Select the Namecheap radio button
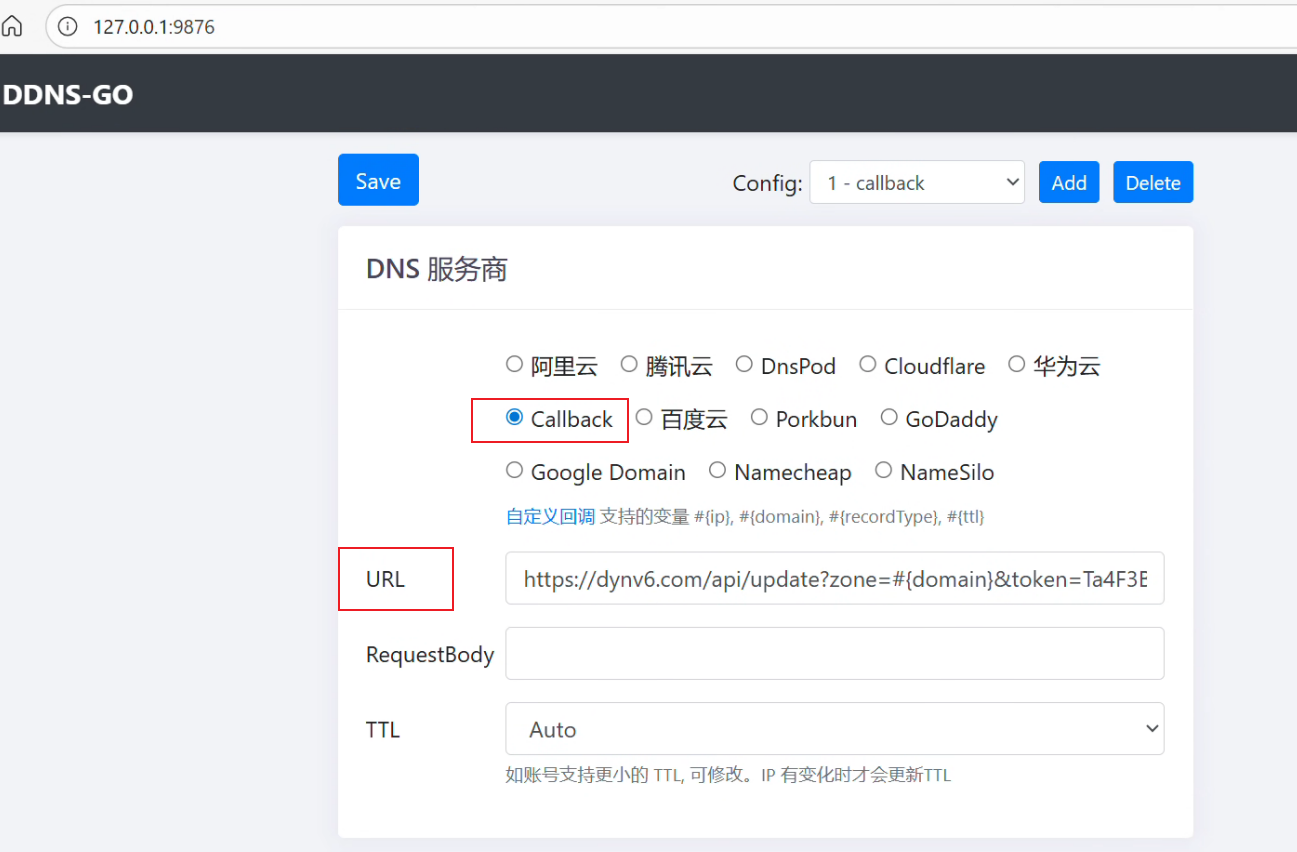Viewport: 1297px width, 852px height. point(717,470)
